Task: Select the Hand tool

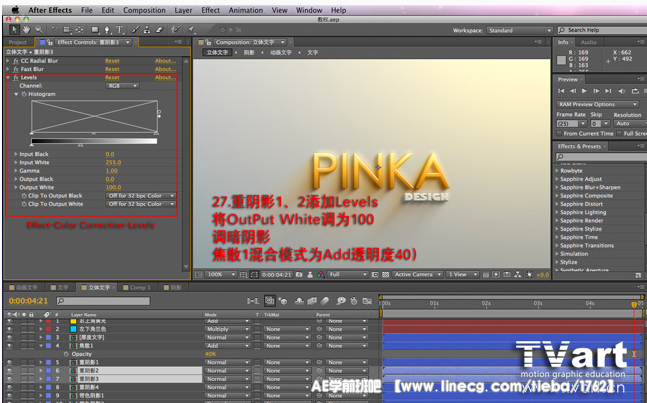Action: (26, 30)
